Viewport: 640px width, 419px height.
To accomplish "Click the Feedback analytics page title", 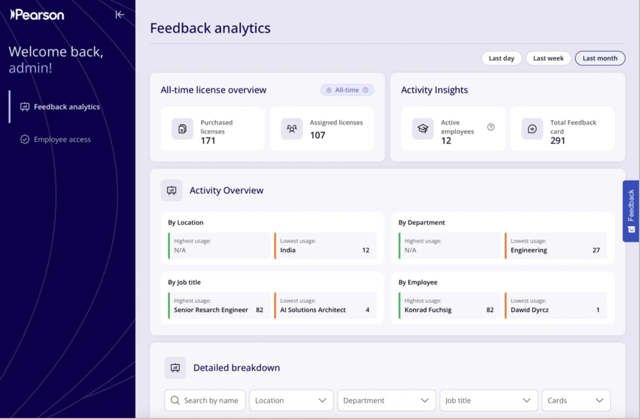I will point(210,28).
